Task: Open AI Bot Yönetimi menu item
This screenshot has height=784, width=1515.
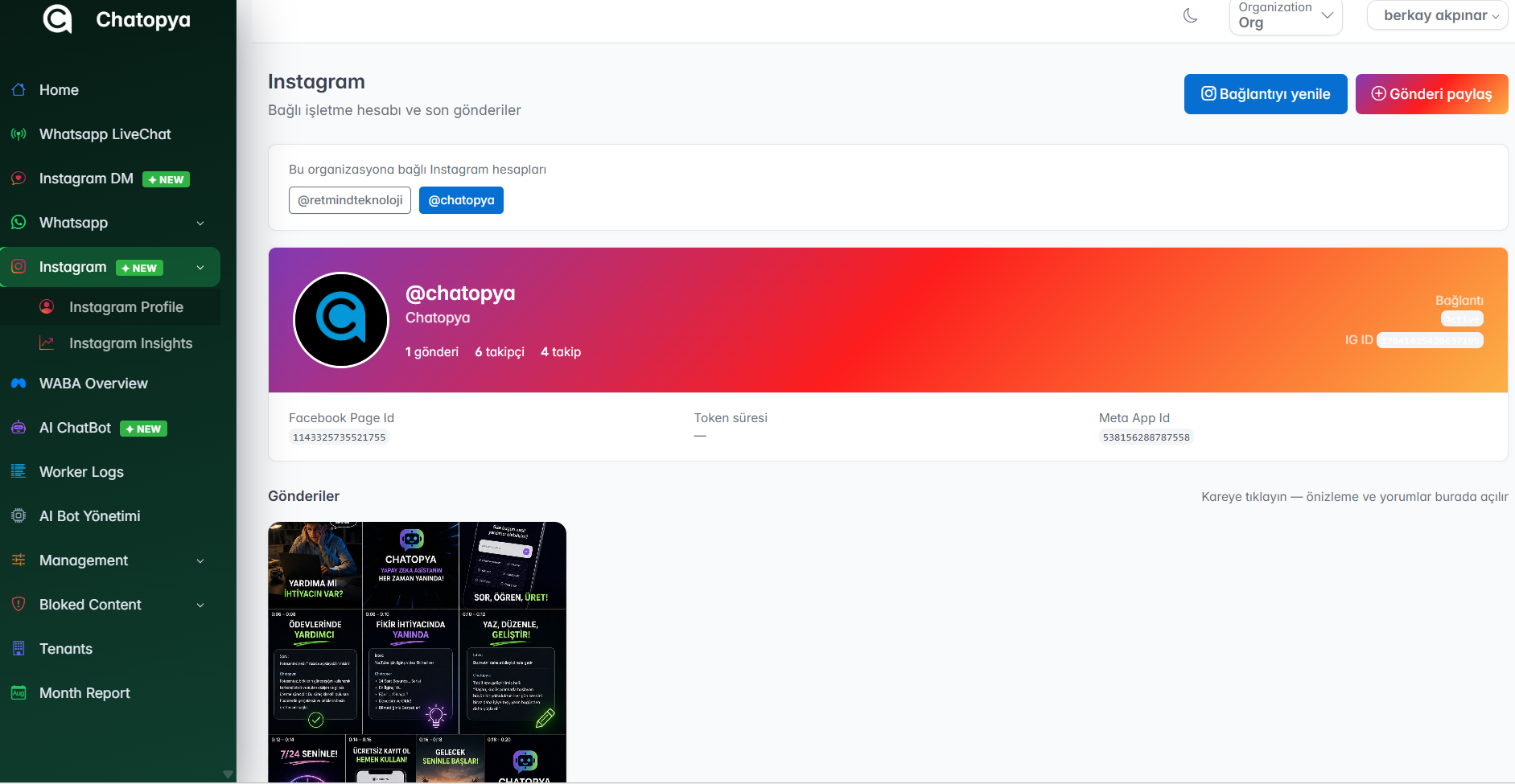Action: click(110, 515)
